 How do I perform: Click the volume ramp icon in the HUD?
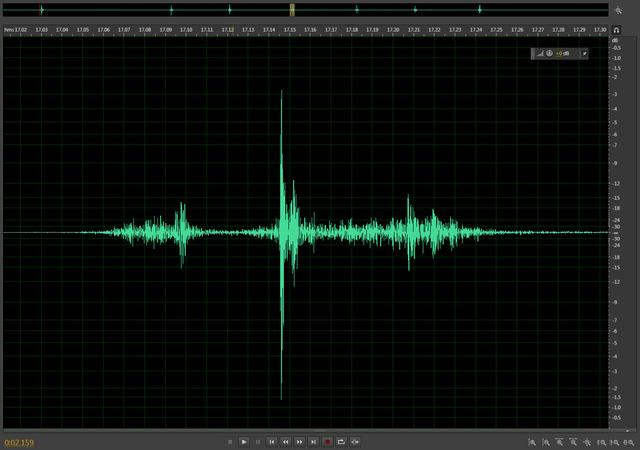pos(540,53)
